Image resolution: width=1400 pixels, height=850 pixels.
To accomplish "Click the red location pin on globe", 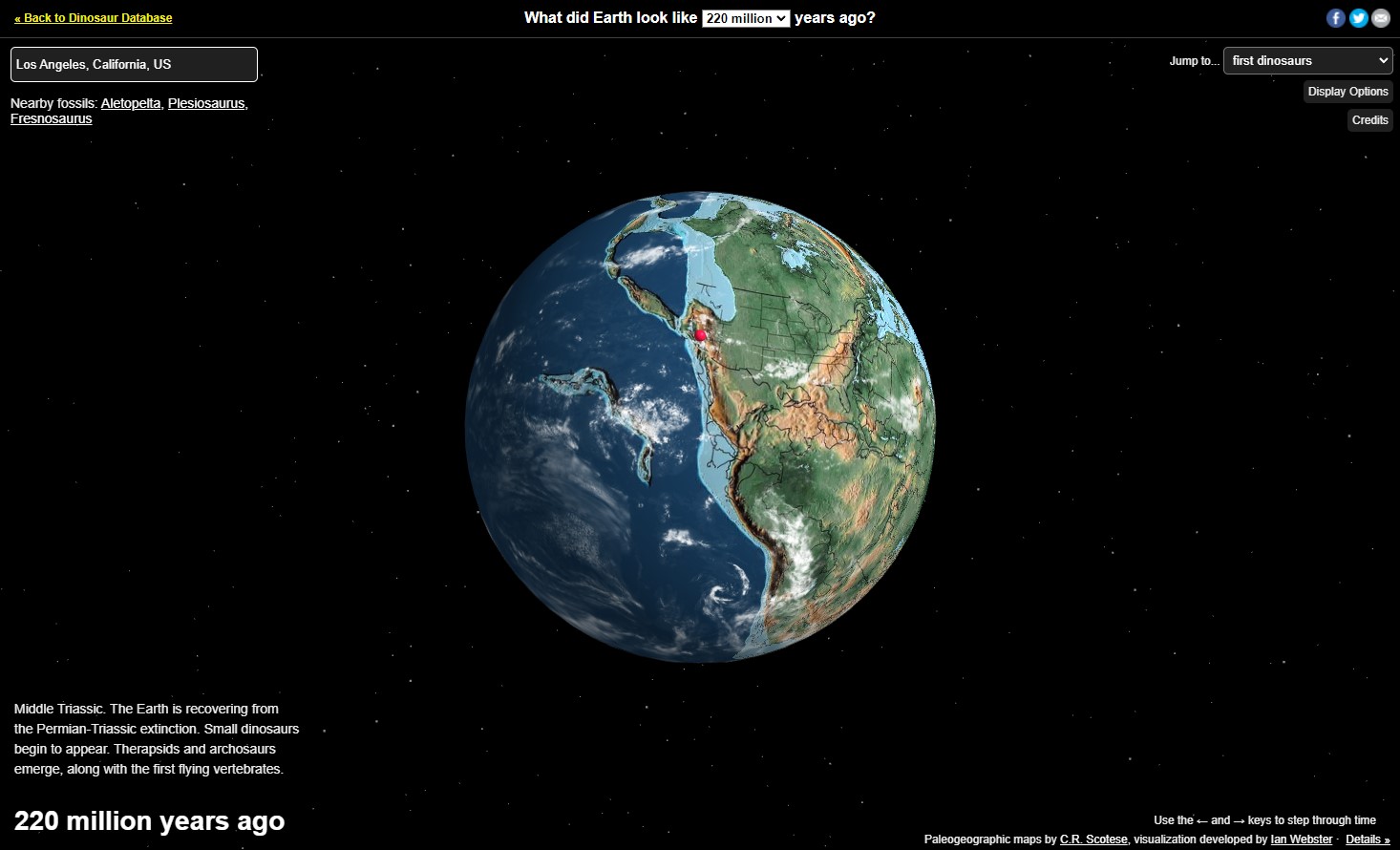I will coord(700,334).
